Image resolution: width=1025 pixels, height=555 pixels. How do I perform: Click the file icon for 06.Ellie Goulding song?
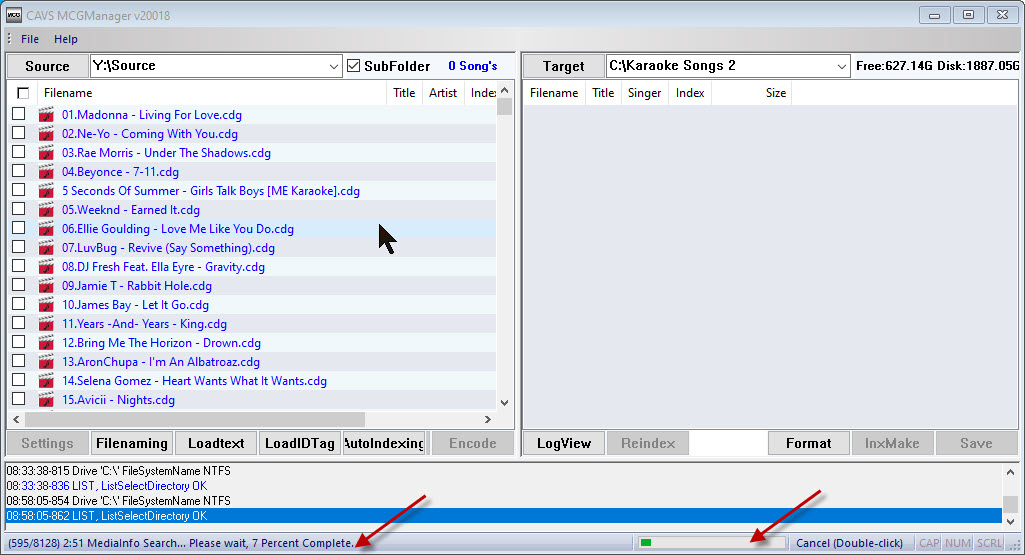[46, 229]
